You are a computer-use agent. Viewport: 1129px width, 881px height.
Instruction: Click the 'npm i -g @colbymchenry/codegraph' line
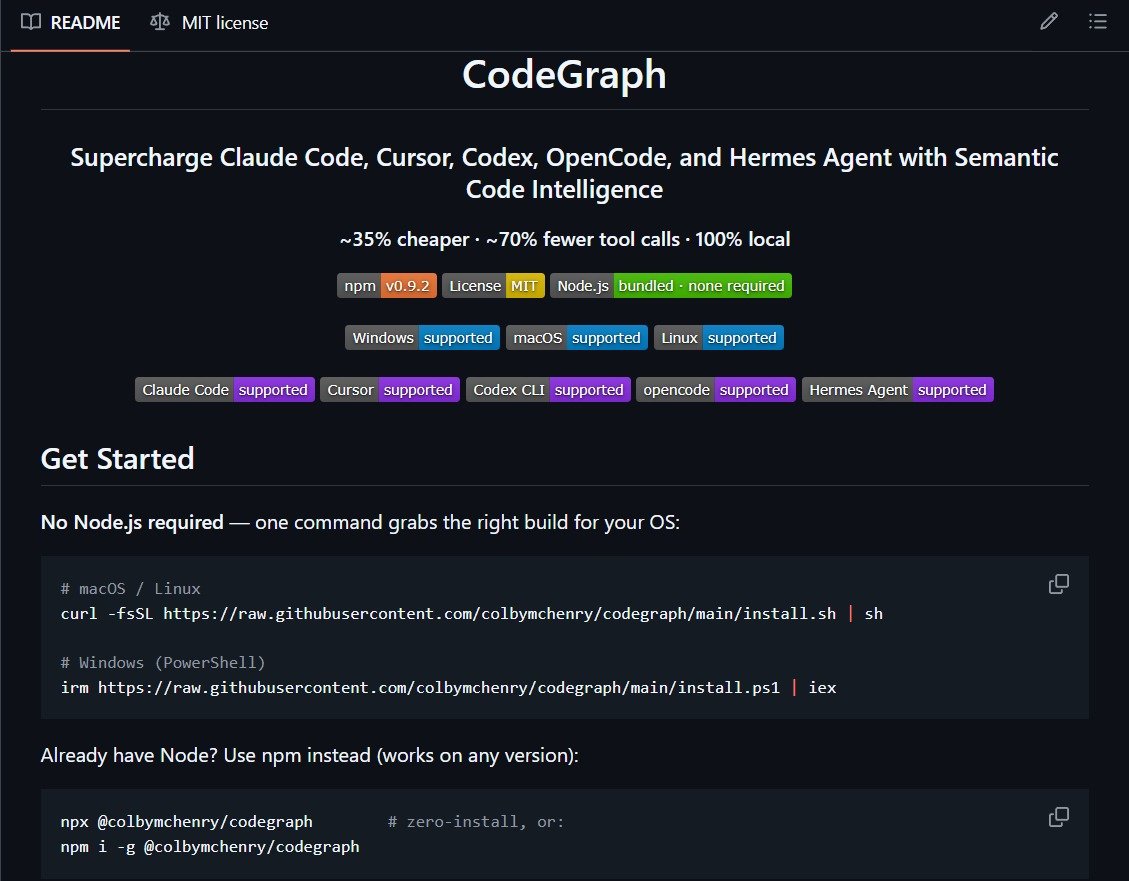point(210,846)
